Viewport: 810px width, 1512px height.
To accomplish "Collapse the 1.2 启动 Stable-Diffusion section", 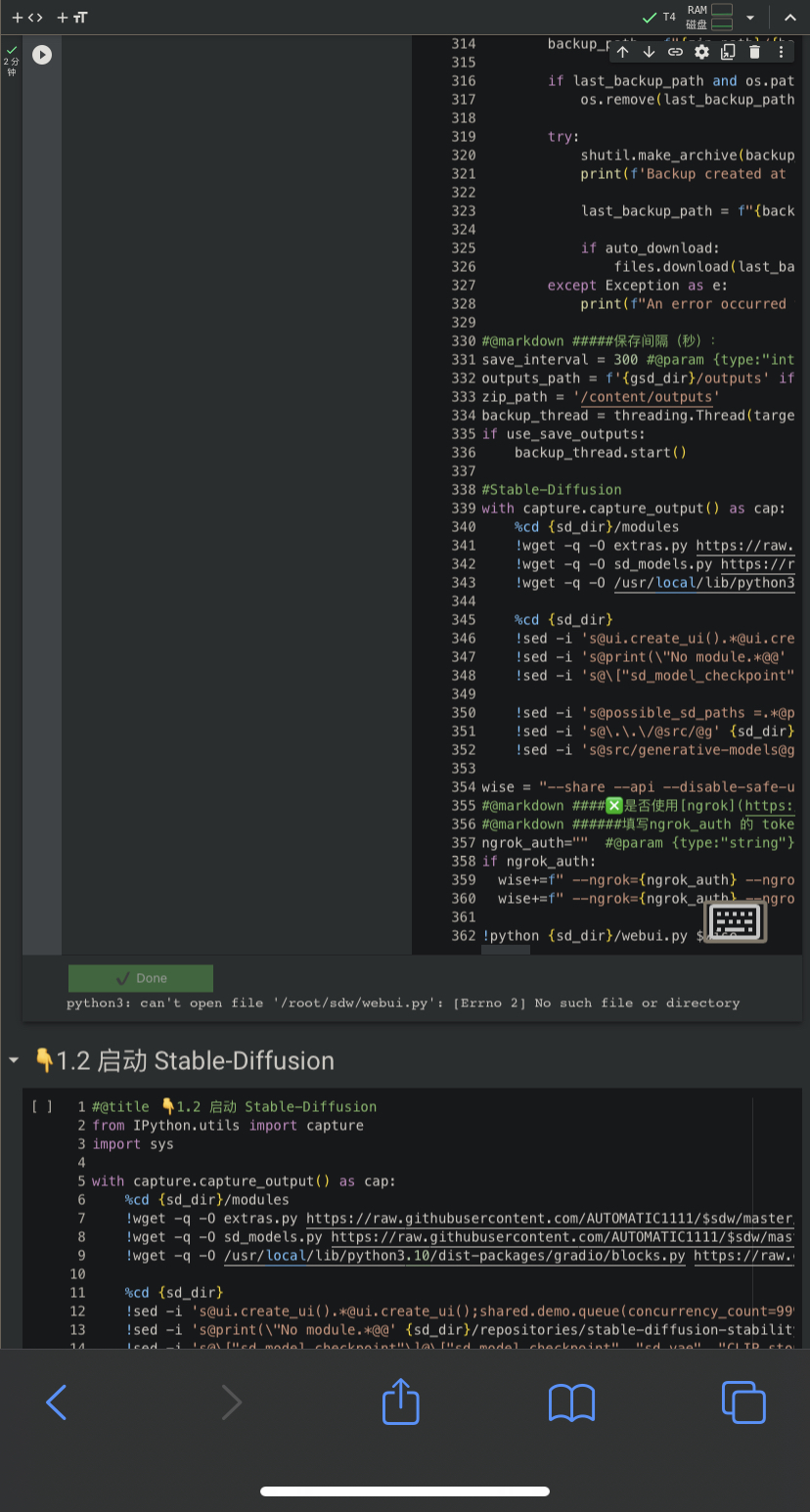I will pyautogui.click(x=13, y=1060).
